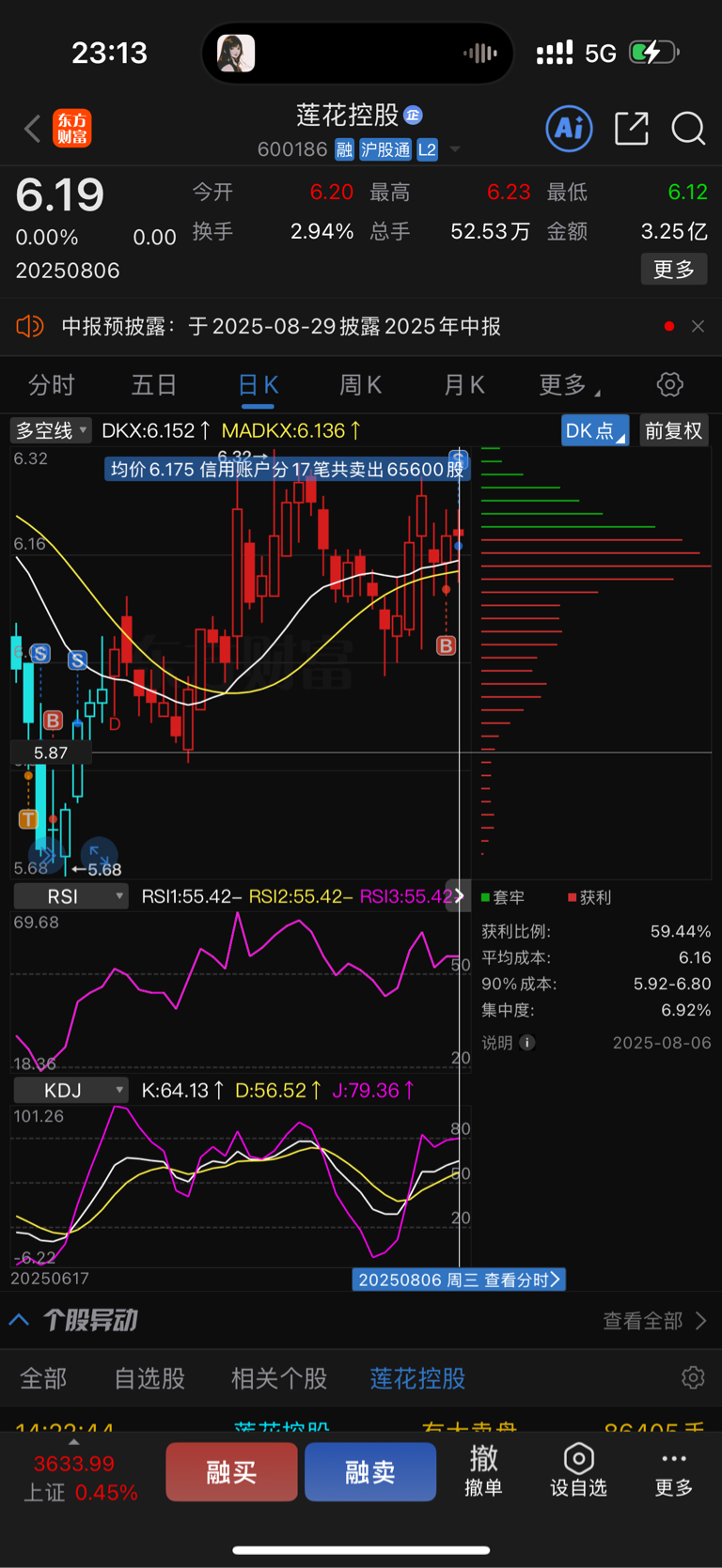Tap the 设自选 watchlist icon
Image resolution: width=722 pixels, height=1568 pixels.
point(578,1470)
